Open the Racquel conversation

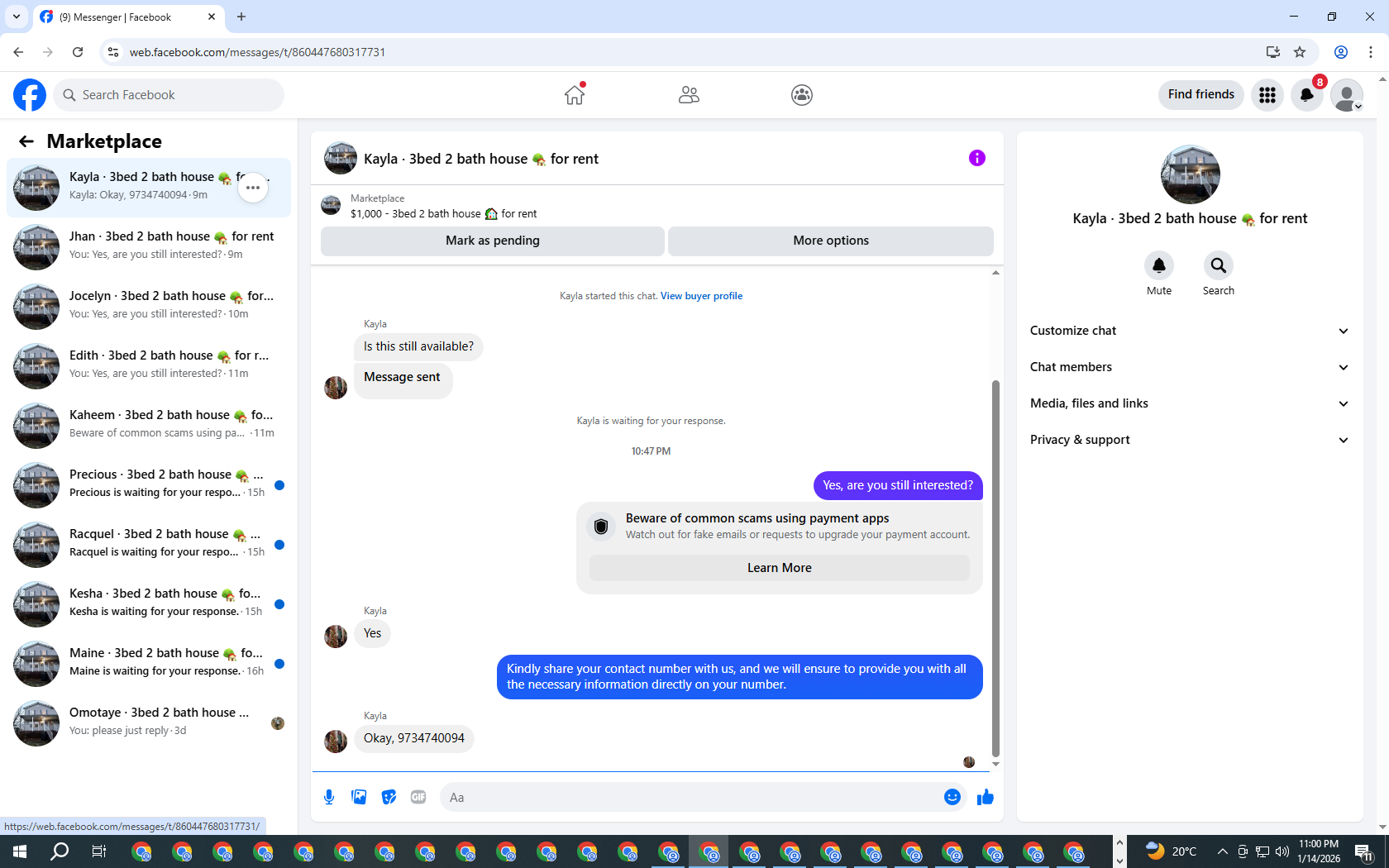pyautogui.click(x=149, y=545)
